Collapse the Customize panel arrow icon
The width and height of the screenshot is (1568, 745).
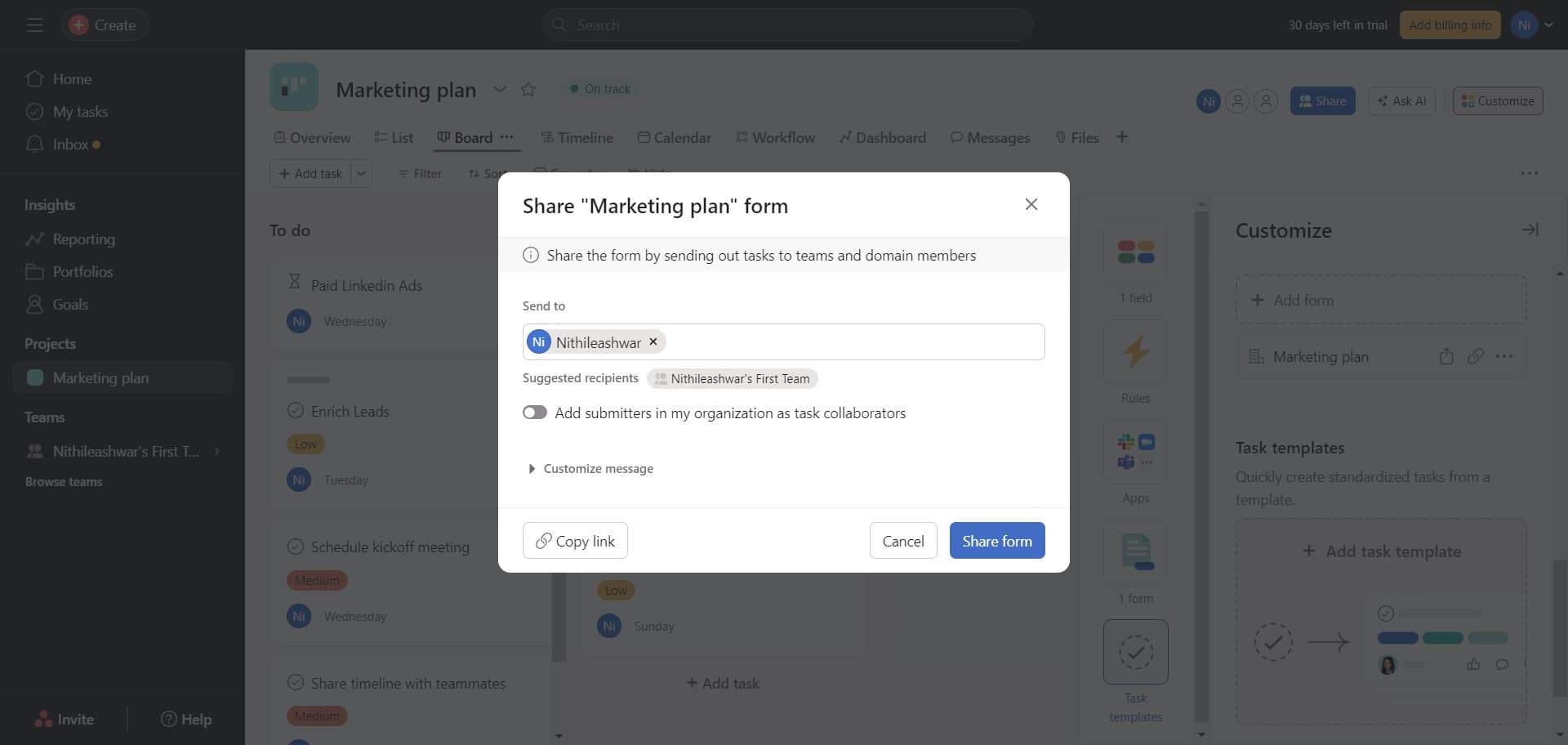tap(1530, 230)
